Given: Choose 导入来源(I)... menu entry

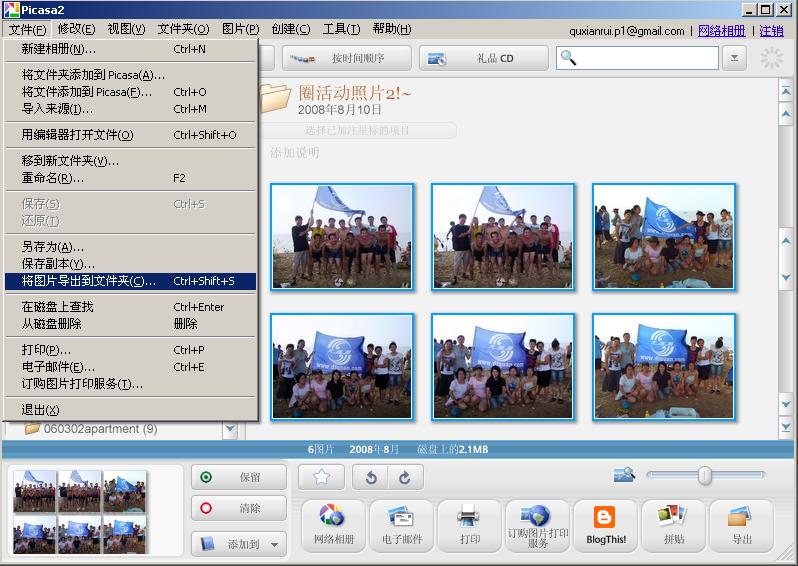Looking at the screenshot, I should click(130, 109).
